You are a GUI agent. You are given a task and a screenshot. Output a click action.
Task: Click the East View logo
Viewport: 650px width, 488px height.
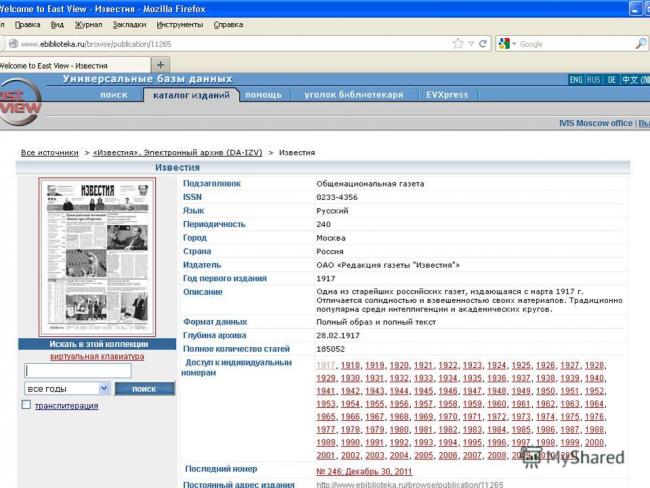click(21, 102)
